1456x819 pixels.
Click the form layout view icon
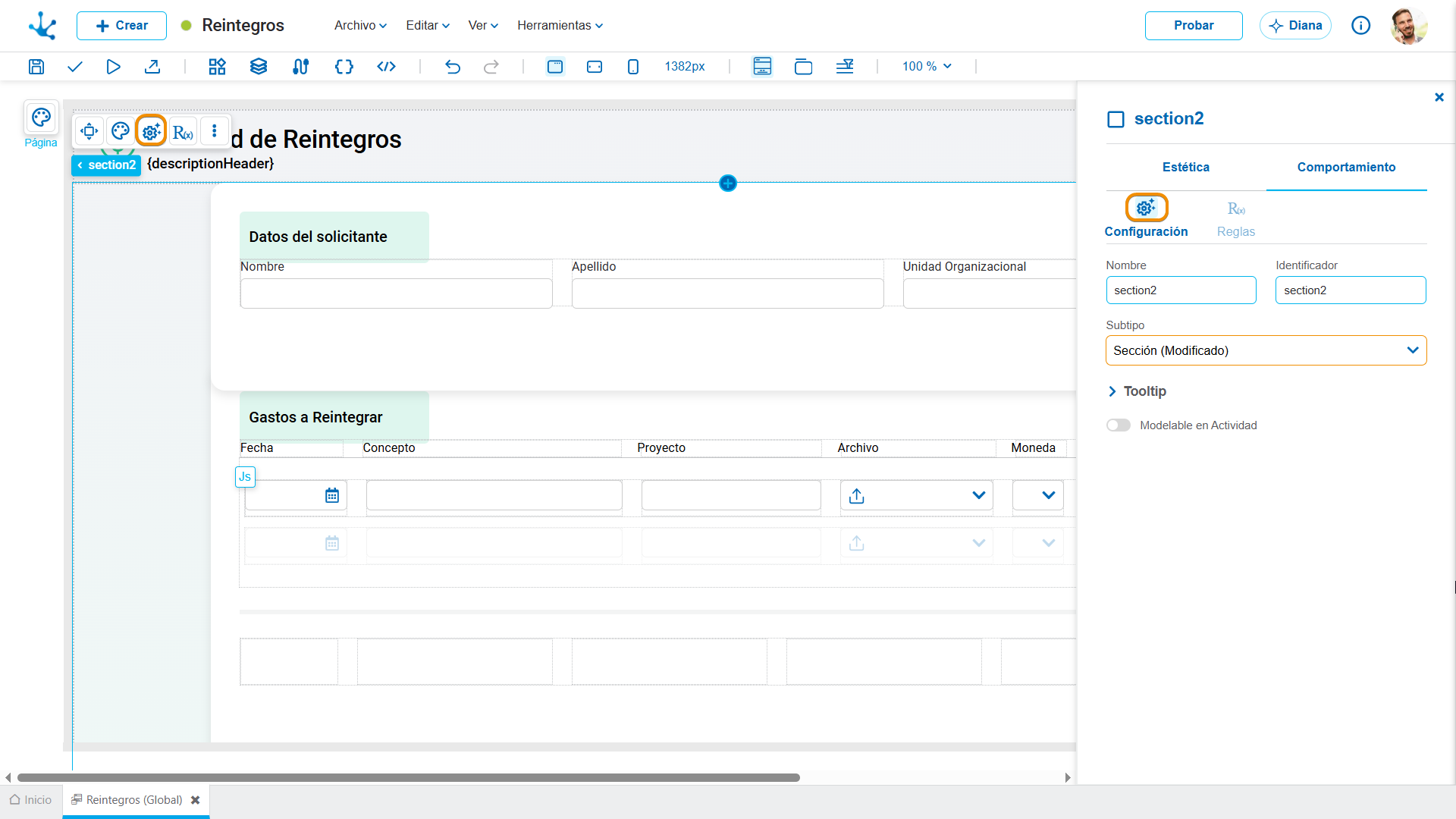tap(762, 67)
